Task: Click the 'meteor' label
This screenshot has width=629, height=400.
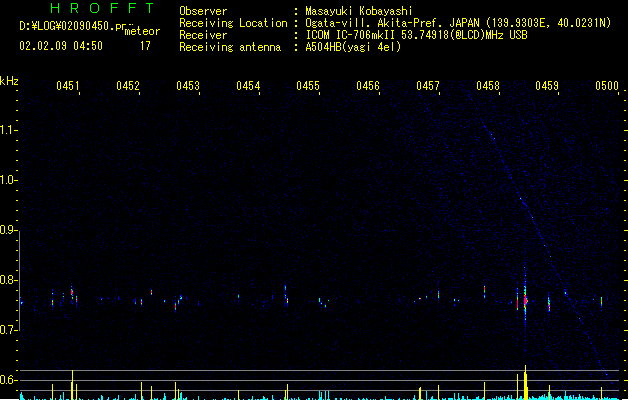Action: pyautogui.click(x=142, y=31)
